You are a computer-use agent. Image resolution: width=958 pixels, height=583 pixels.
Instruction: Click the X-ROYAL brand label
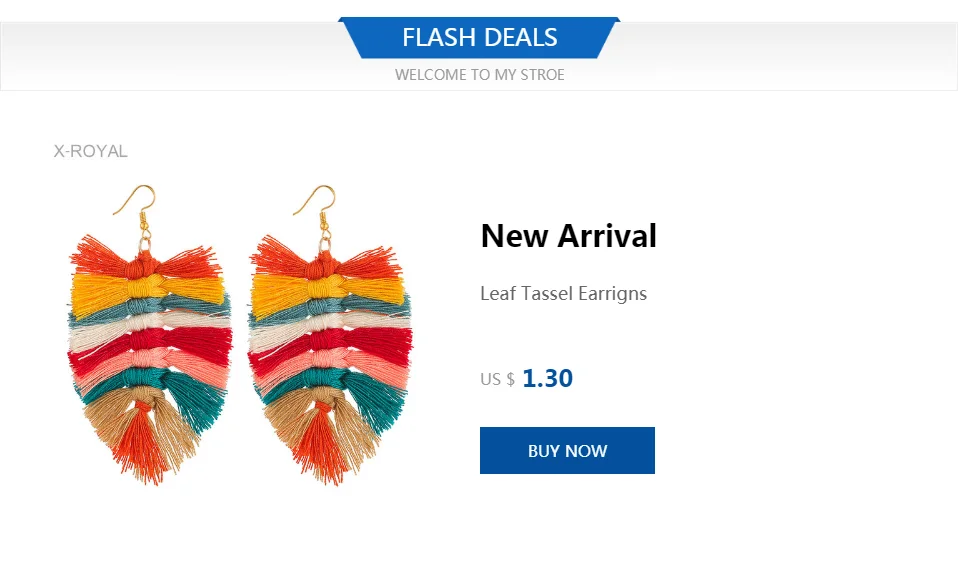90,151
